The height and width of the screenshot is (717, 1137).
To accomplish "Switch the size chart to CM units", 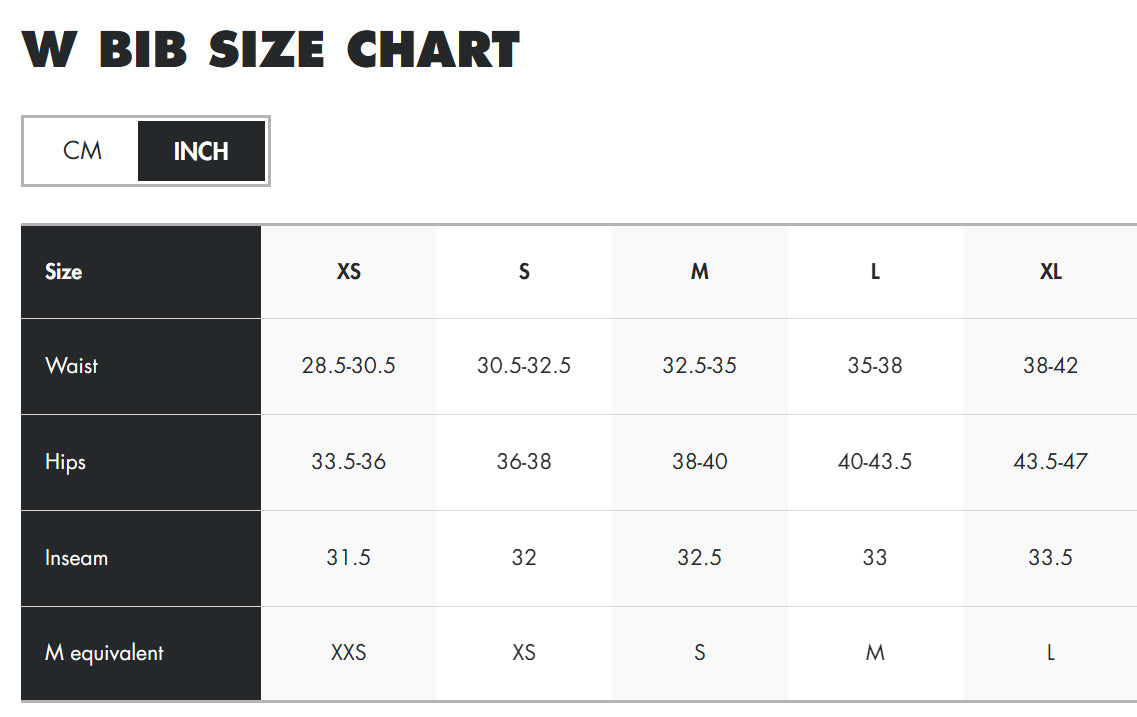I will pos(82,151).
